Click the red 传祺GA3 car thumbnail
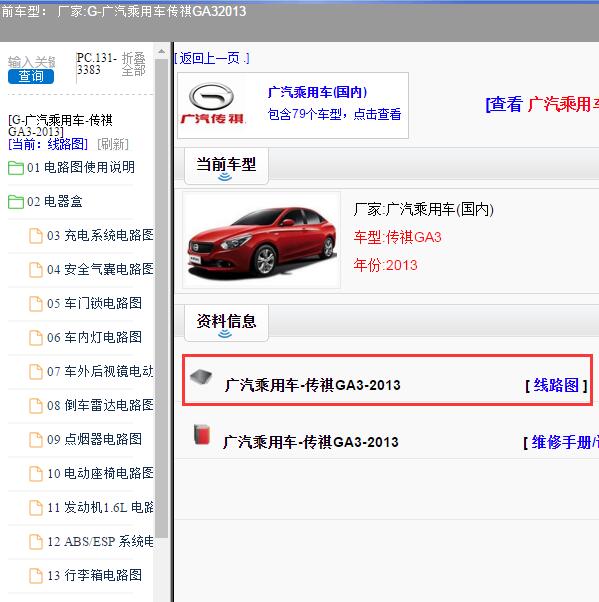The height and width of the screenshot is (602, 599). (x=261, y=240)
